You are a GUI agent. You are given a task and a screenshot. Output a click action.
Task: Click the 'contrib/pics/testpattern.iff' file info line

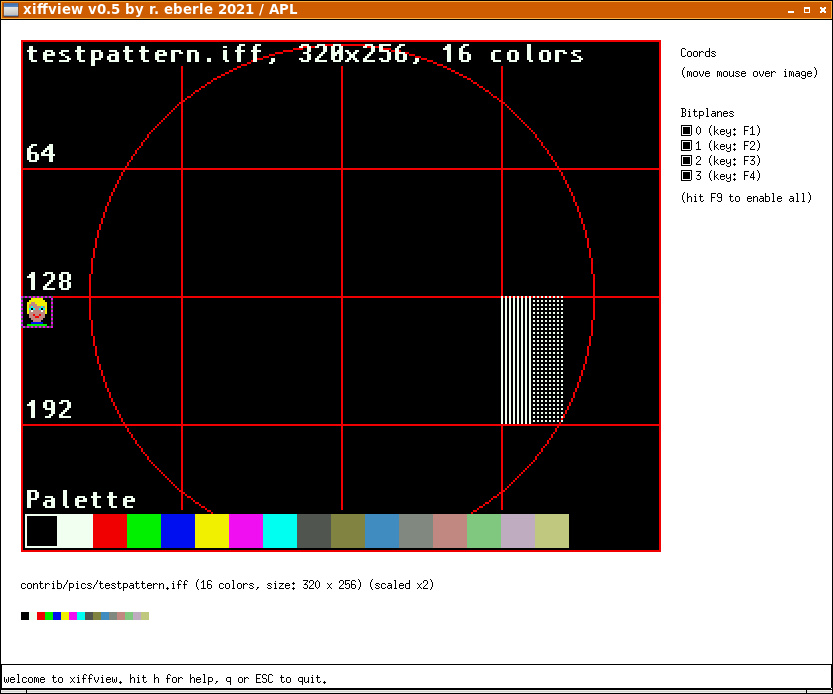coord(227,585)
